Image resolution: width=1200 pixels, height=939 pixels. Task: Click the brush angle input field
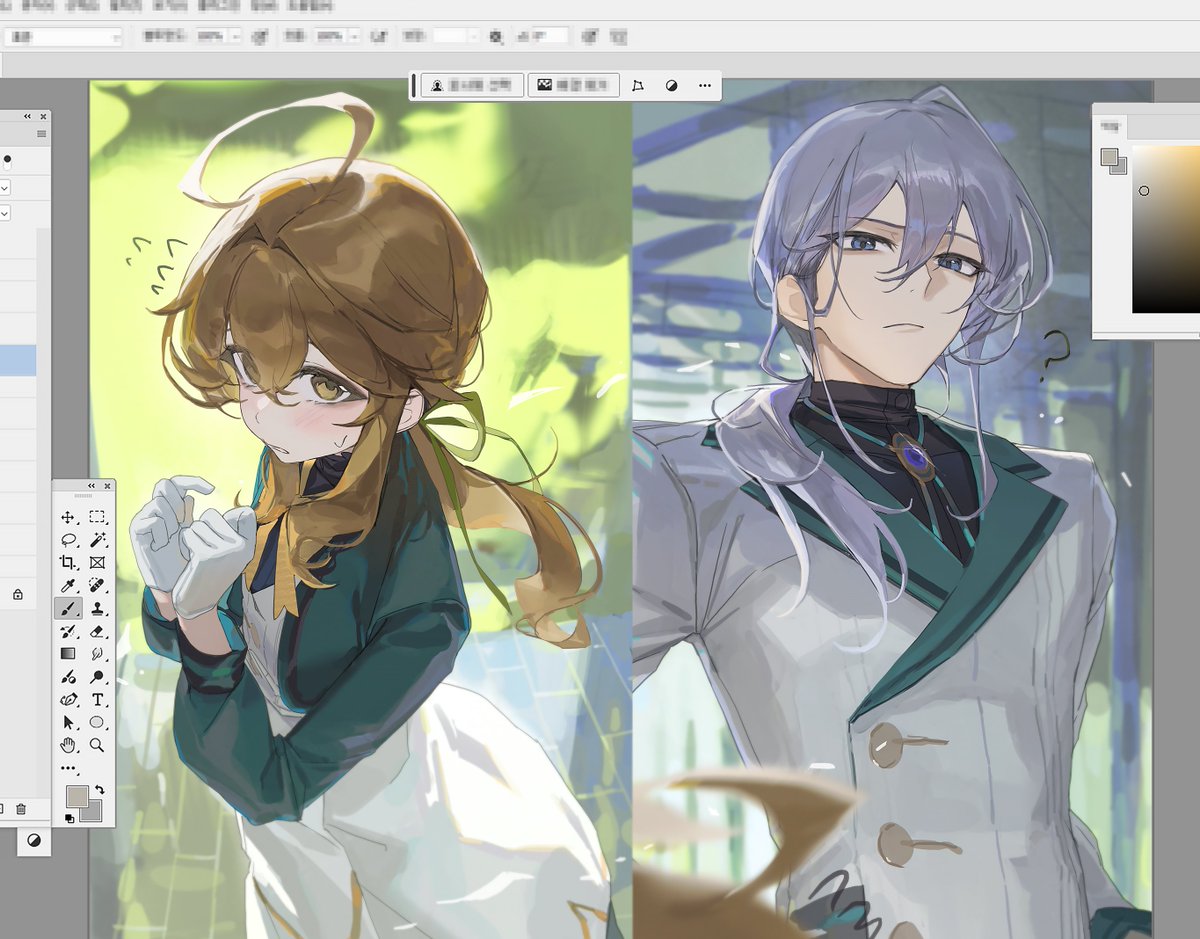[549, 36]
